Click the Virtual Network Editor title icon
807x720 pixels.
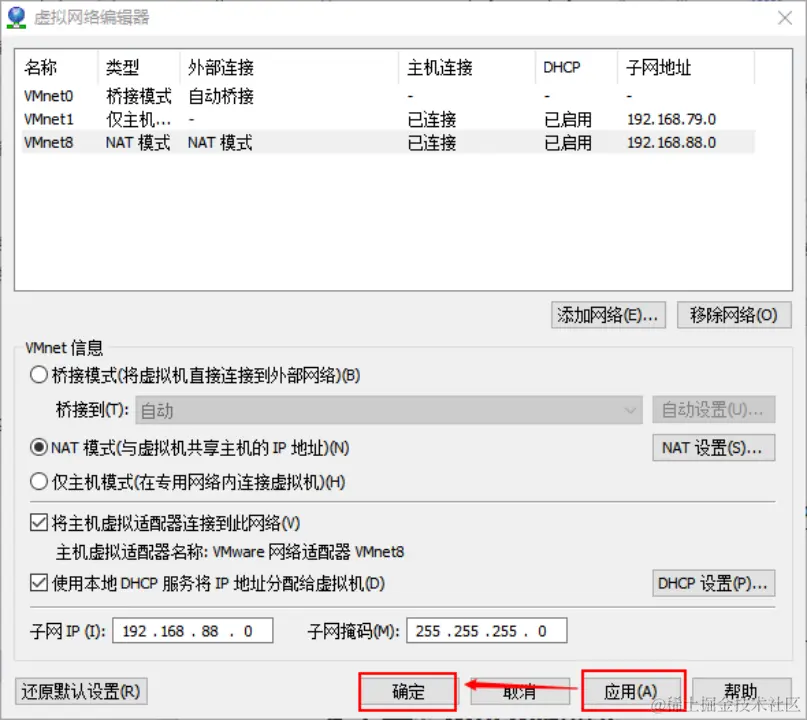(16, 17)
